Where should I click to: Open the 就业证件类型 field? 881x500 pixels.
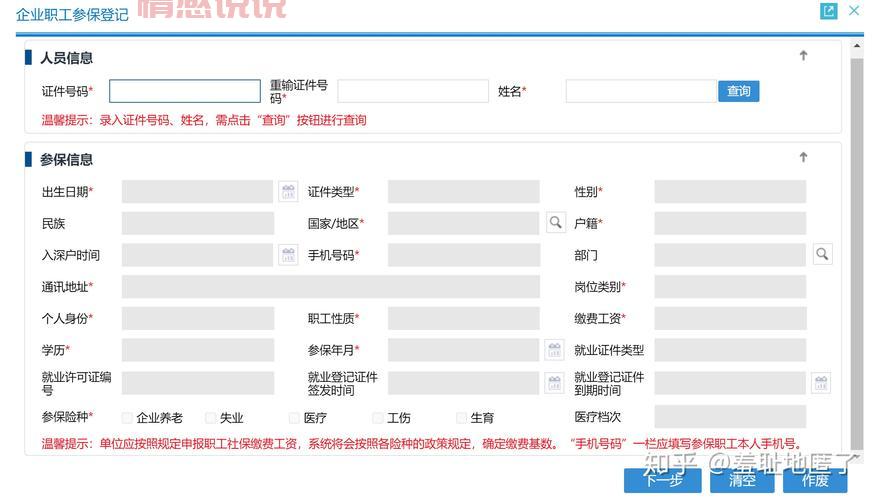730,350
